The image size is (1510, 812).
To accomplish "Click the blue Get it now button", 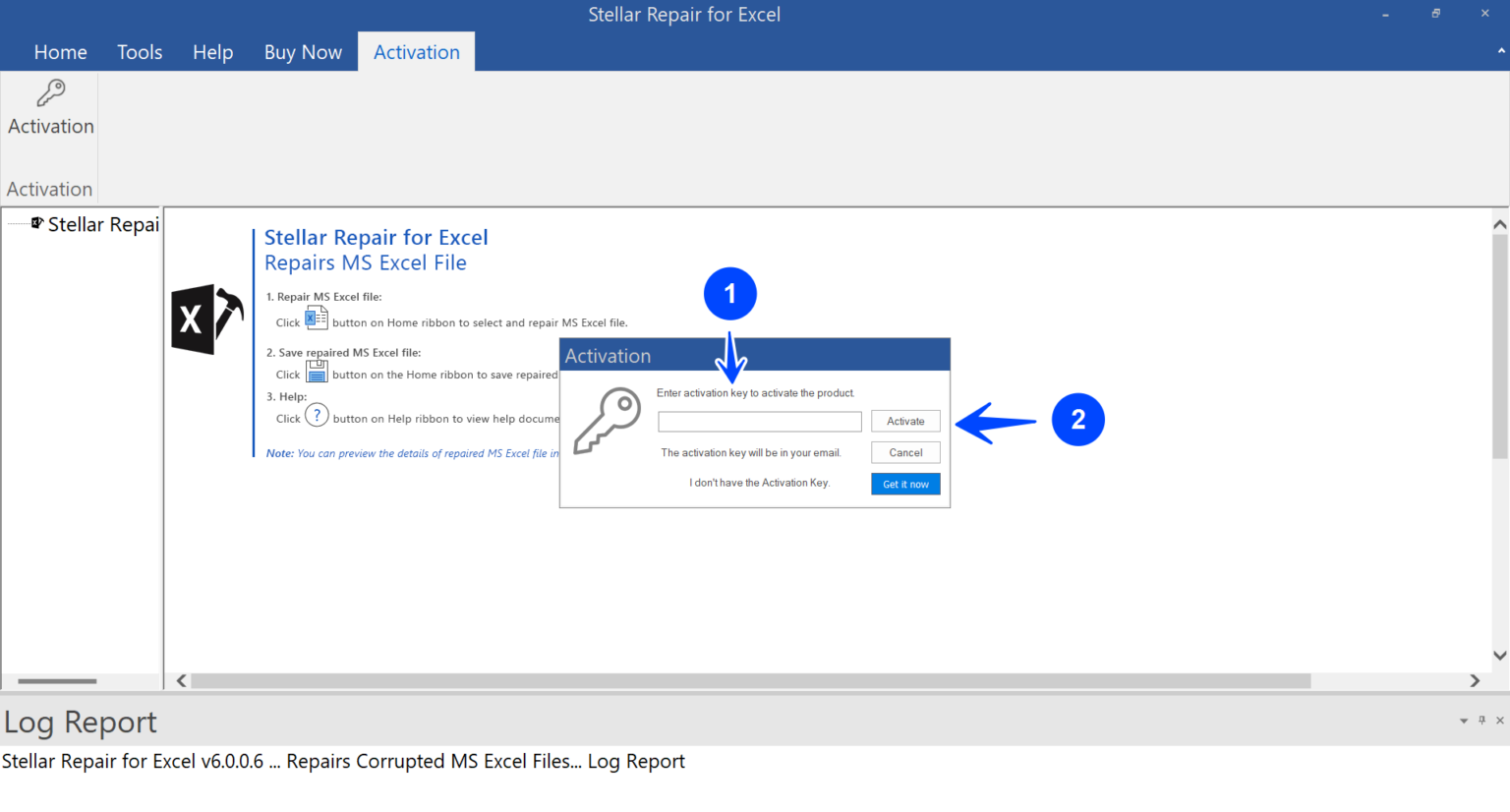I will click(904, 483).
